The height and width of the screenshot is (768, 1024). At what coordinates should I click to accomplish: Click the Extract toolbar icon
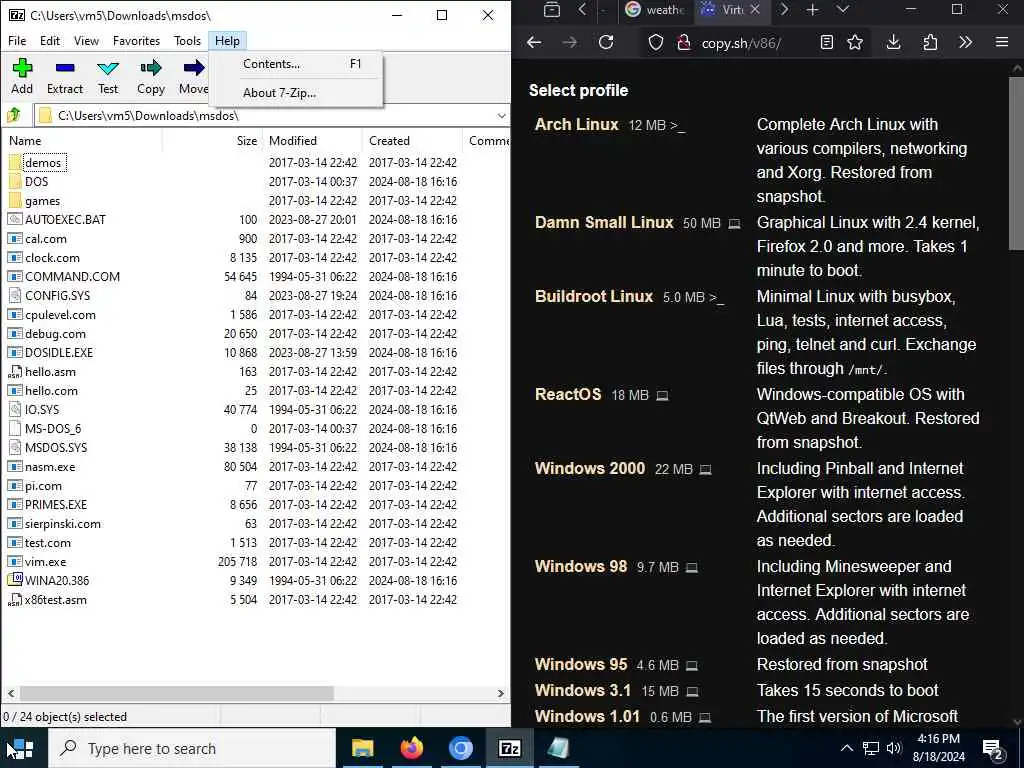click(65, 68)
